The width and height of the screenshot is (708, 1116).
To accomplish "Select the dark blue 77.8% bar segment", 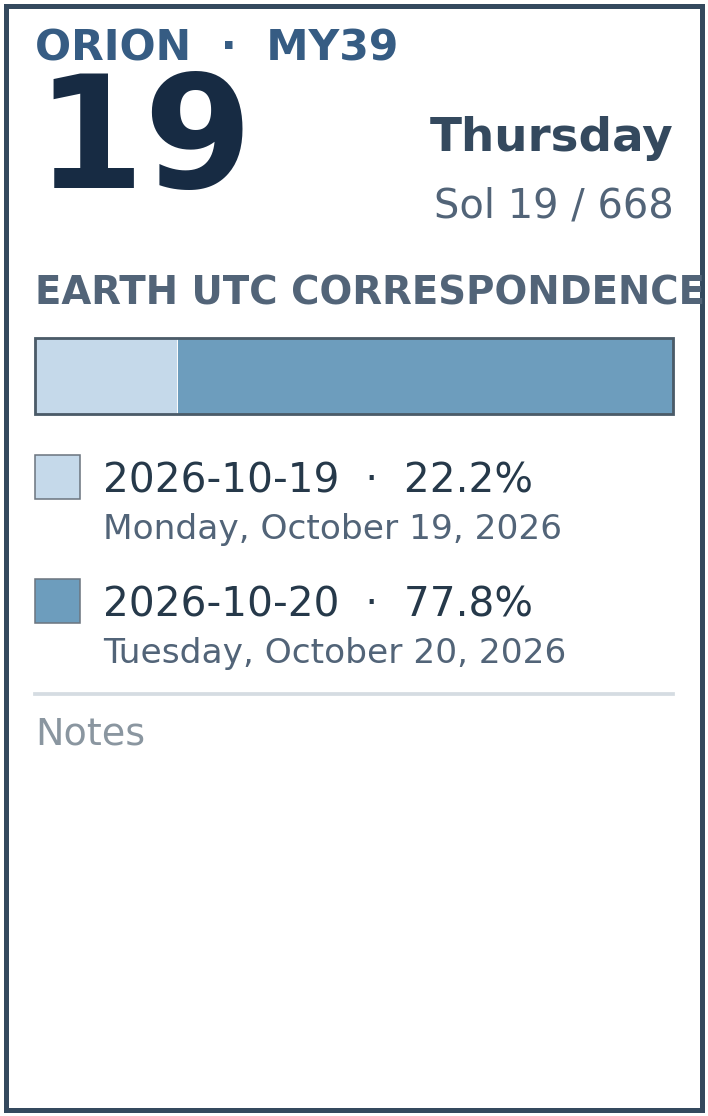I will pos(426,377).
